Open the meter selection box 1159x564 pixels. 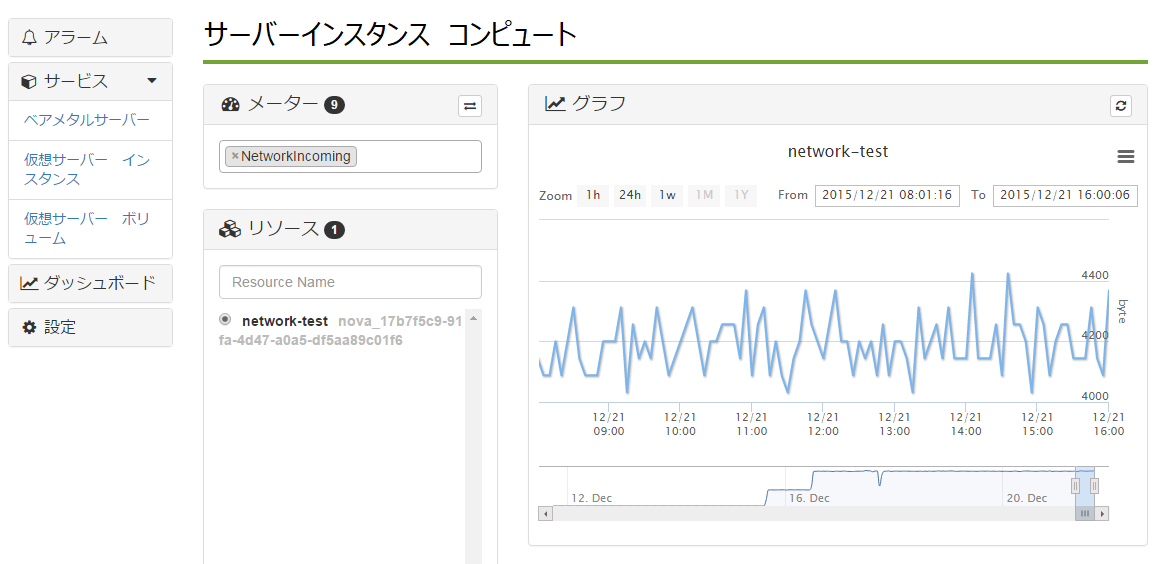click(350, 157)
